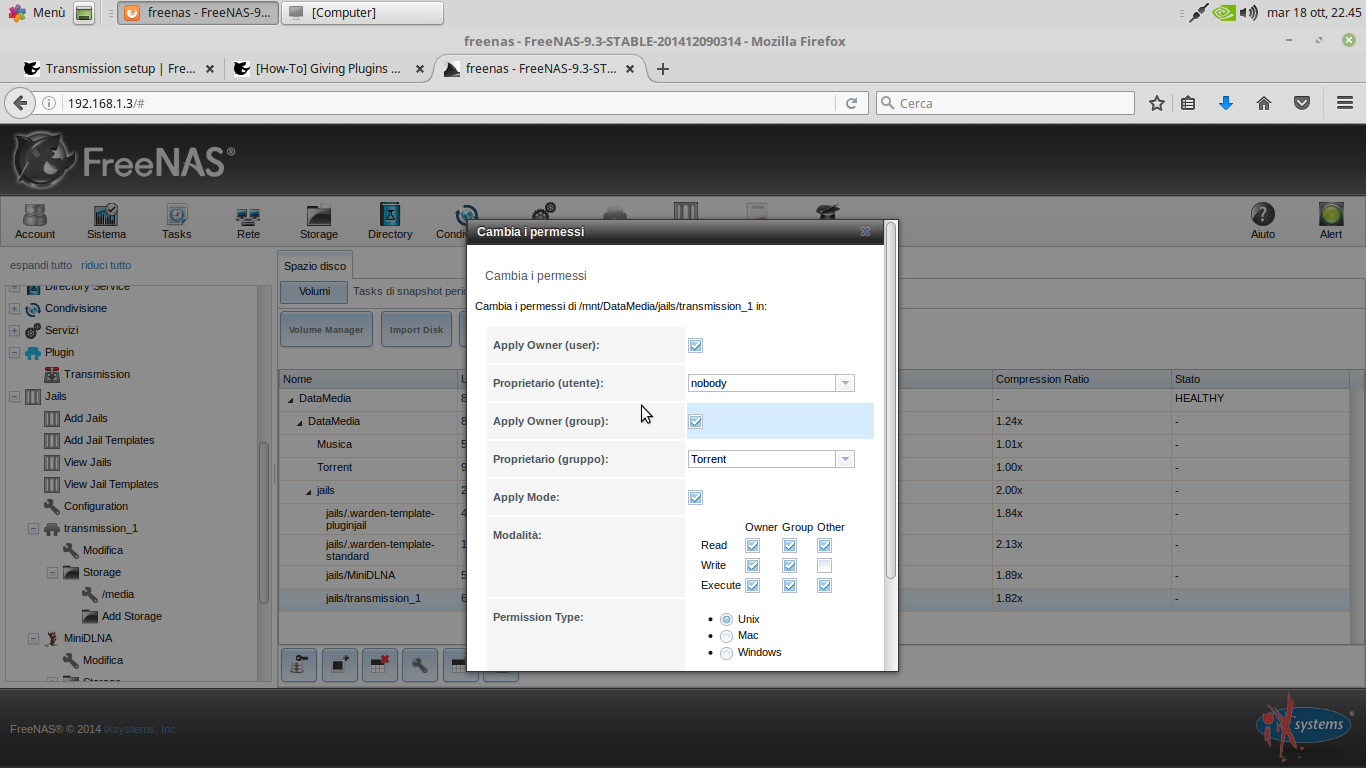This screenshot has height=768, width=1366.
Task: Click the black square with plus icon
Action: pos(339,664)
